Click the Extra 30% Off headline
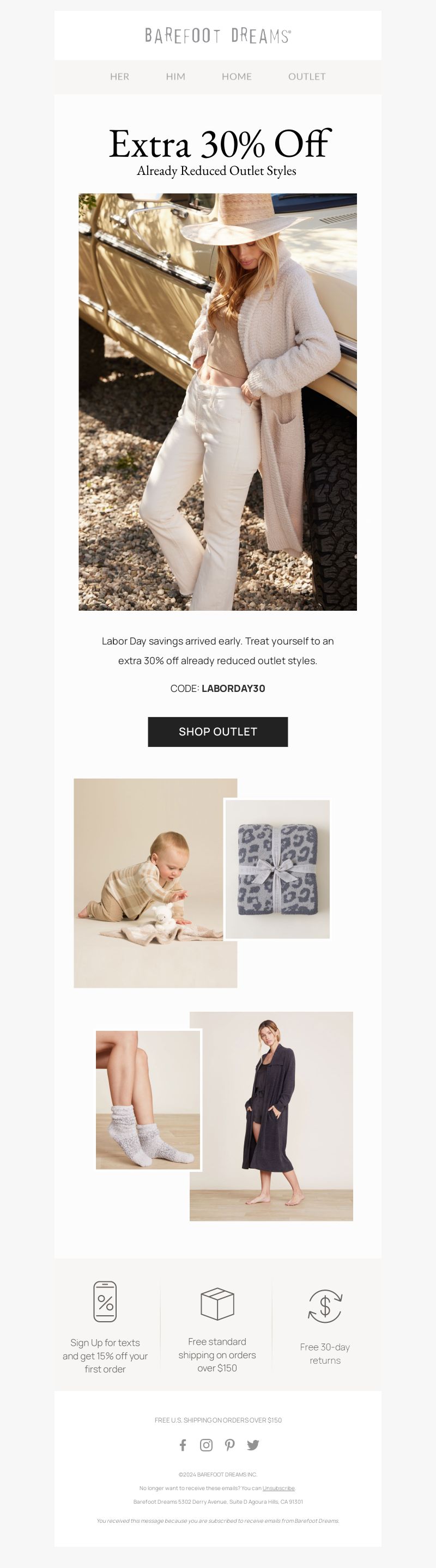This screenshot has width=436, height=1568. (219, 144)
